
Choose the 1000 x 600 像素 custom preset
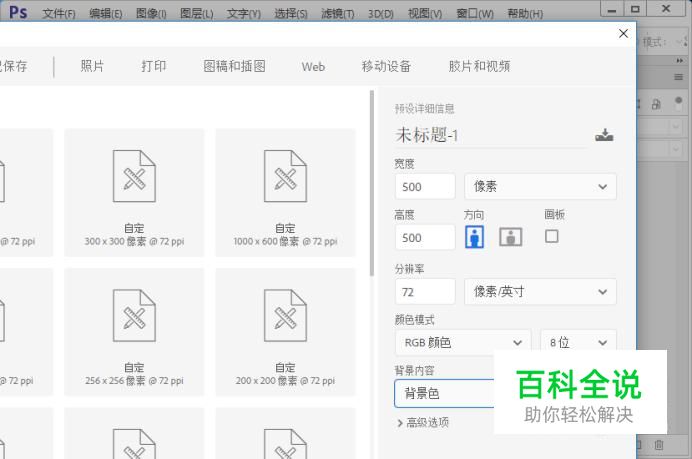(285, 192)
